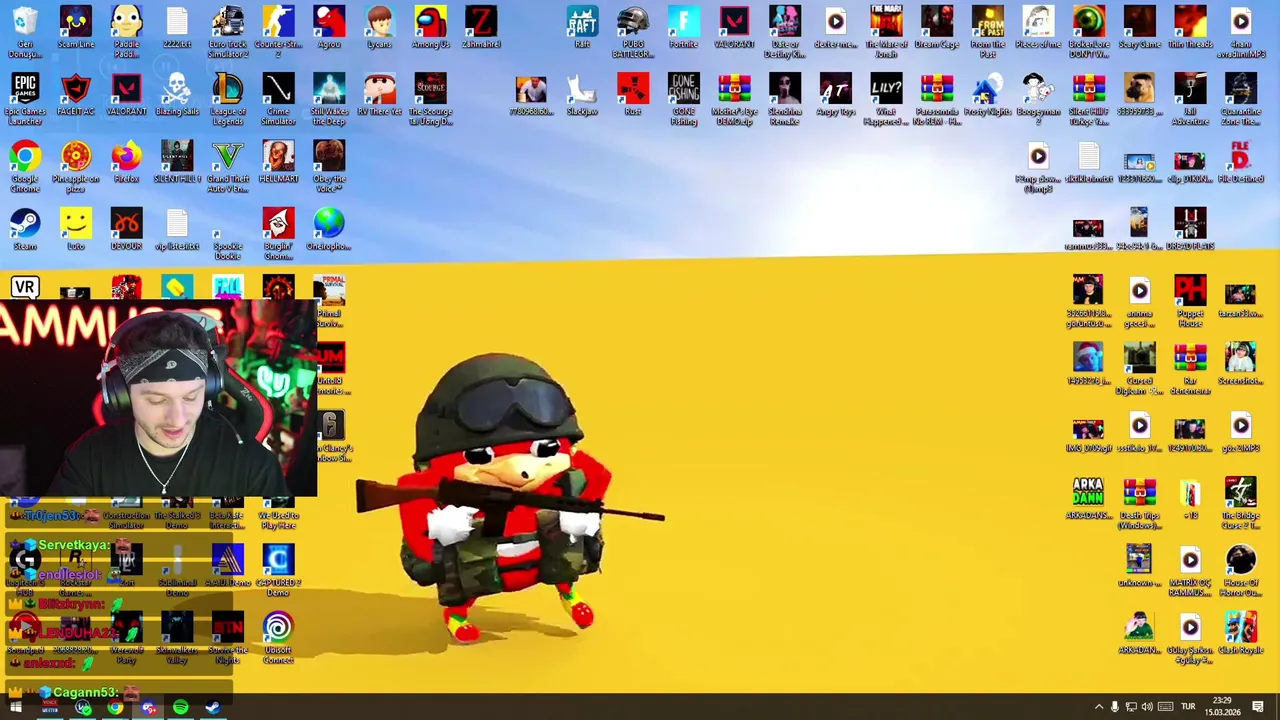The height and width of the screenshot is (720, 1280).
Task: Open the Ubisoft Connect shortcut
Action: coord(278,638)
